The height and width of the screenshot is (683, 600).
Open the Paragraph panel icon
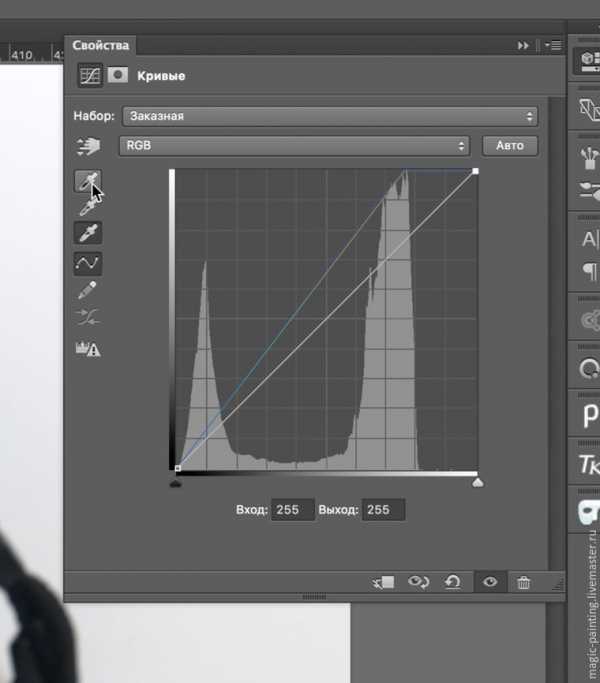590,272
